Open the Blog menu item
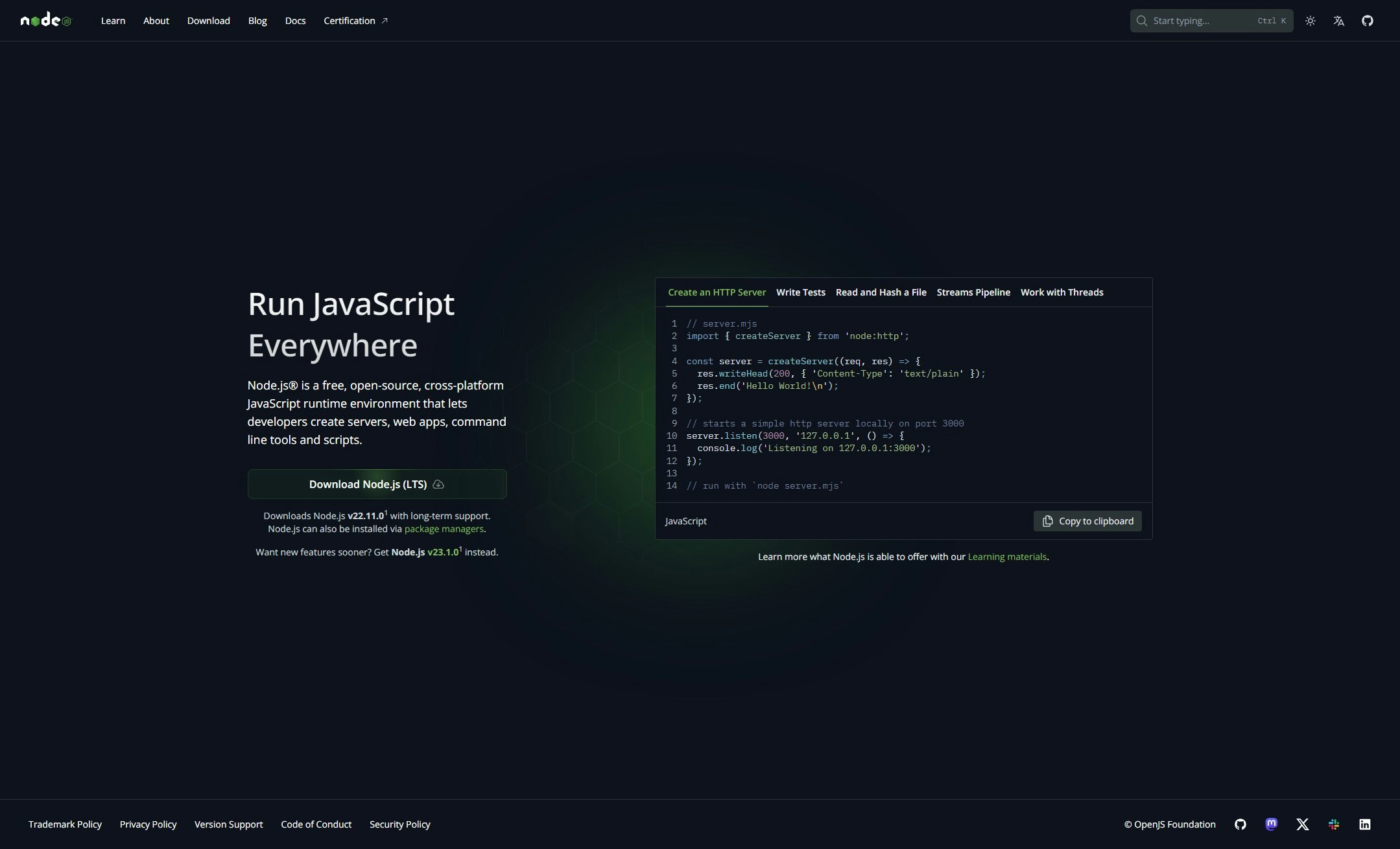The height and width of the screenshot is (849, 1400). coord(257,20)
